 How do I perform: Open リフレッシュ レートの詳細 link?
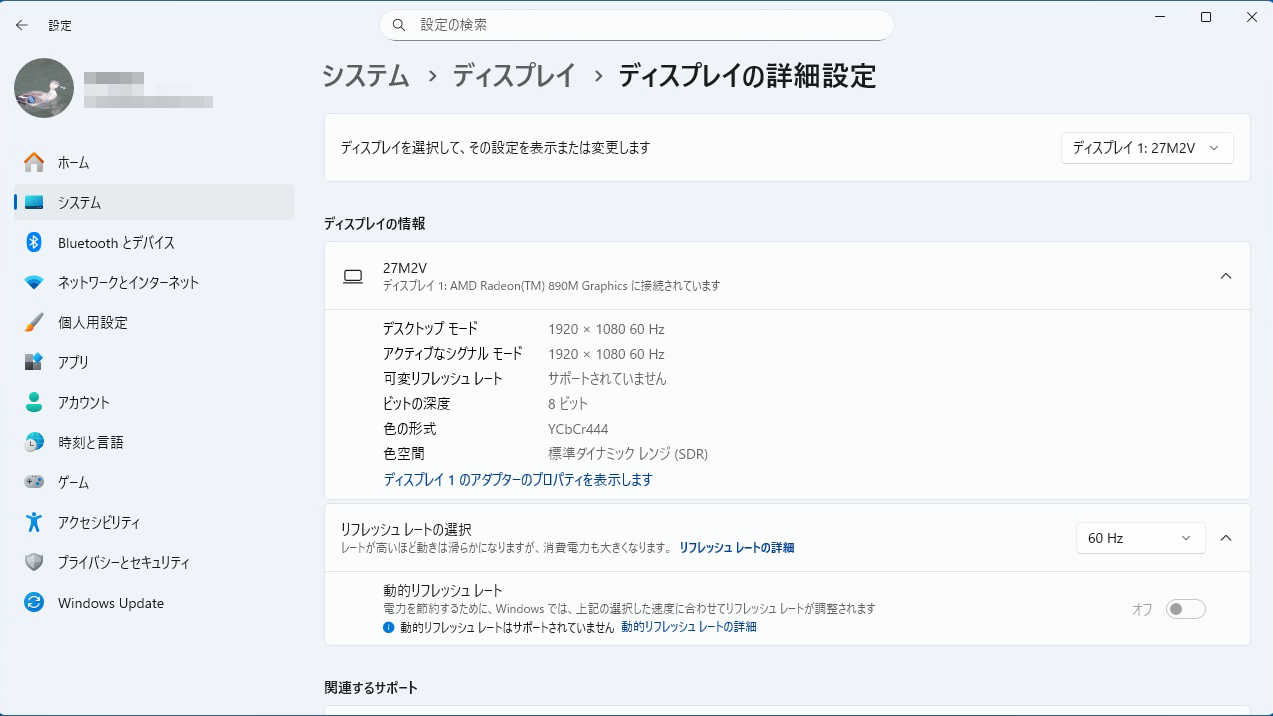[x=737, y=549]
